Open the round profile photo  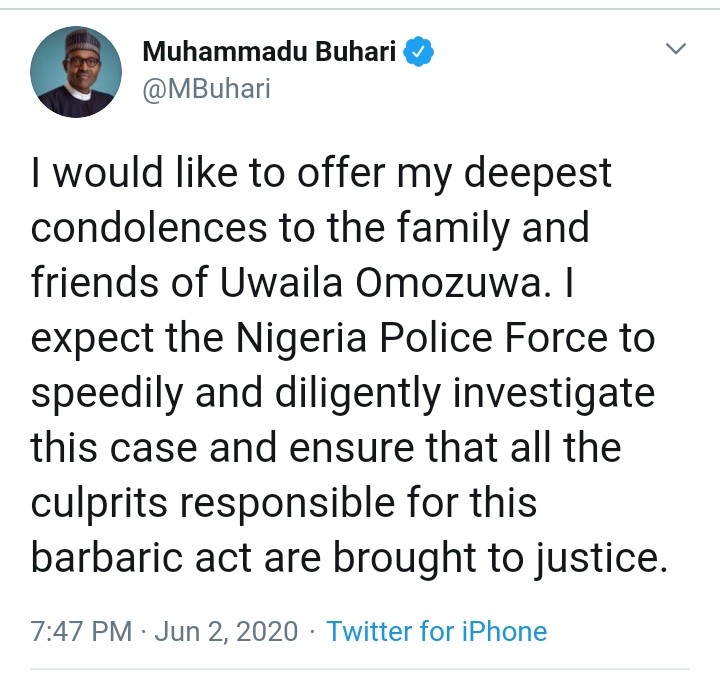[x=76, y=72]
